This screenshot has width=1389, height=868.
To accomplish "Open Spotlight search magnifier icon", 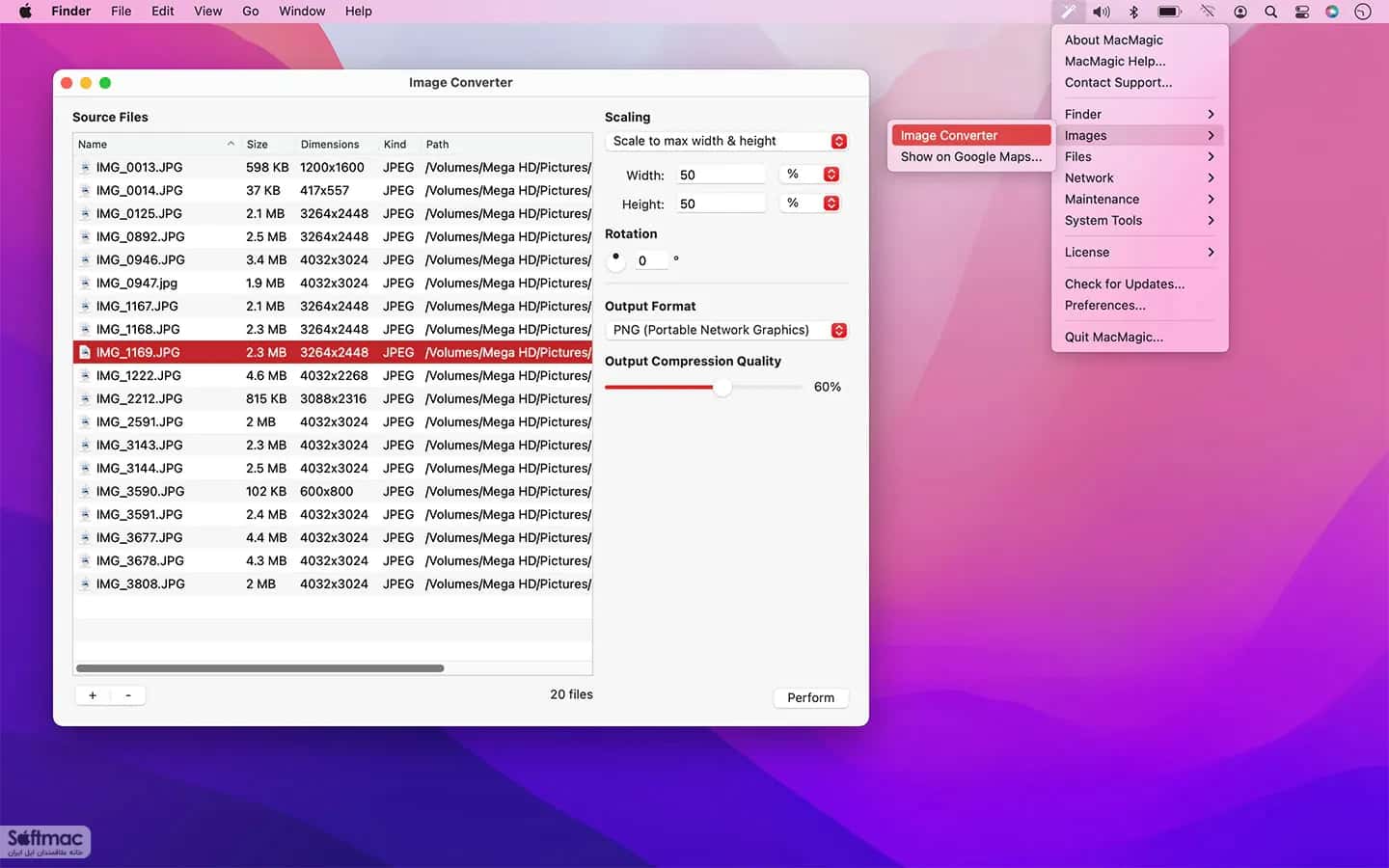I will [x=1270, y=12].
